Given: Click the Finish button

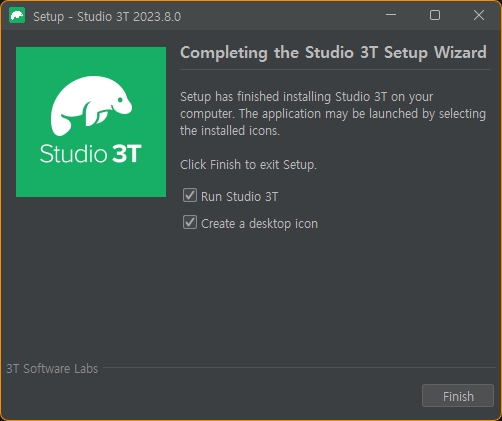Looking at the screenshot, I should [458, 396].
